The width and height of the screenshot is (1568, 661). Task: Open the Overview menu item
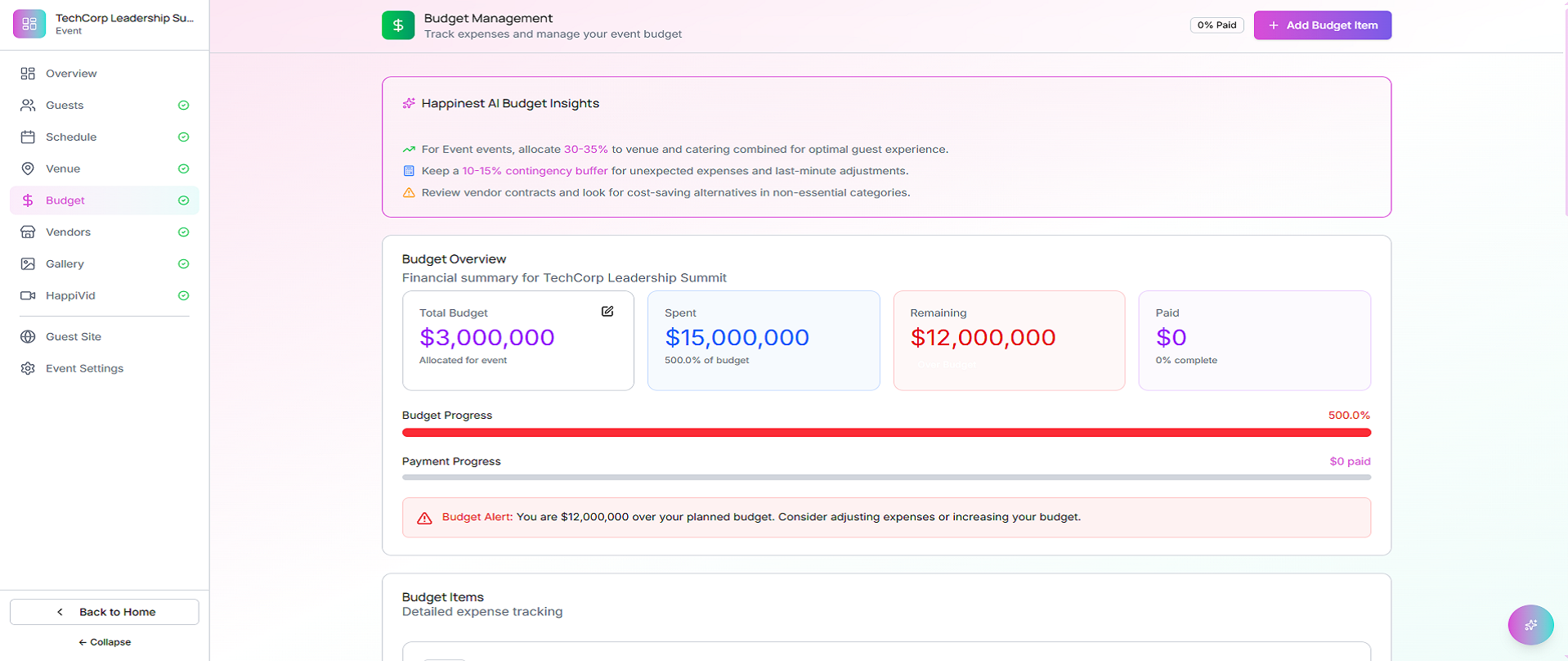(x=71, y=74)
